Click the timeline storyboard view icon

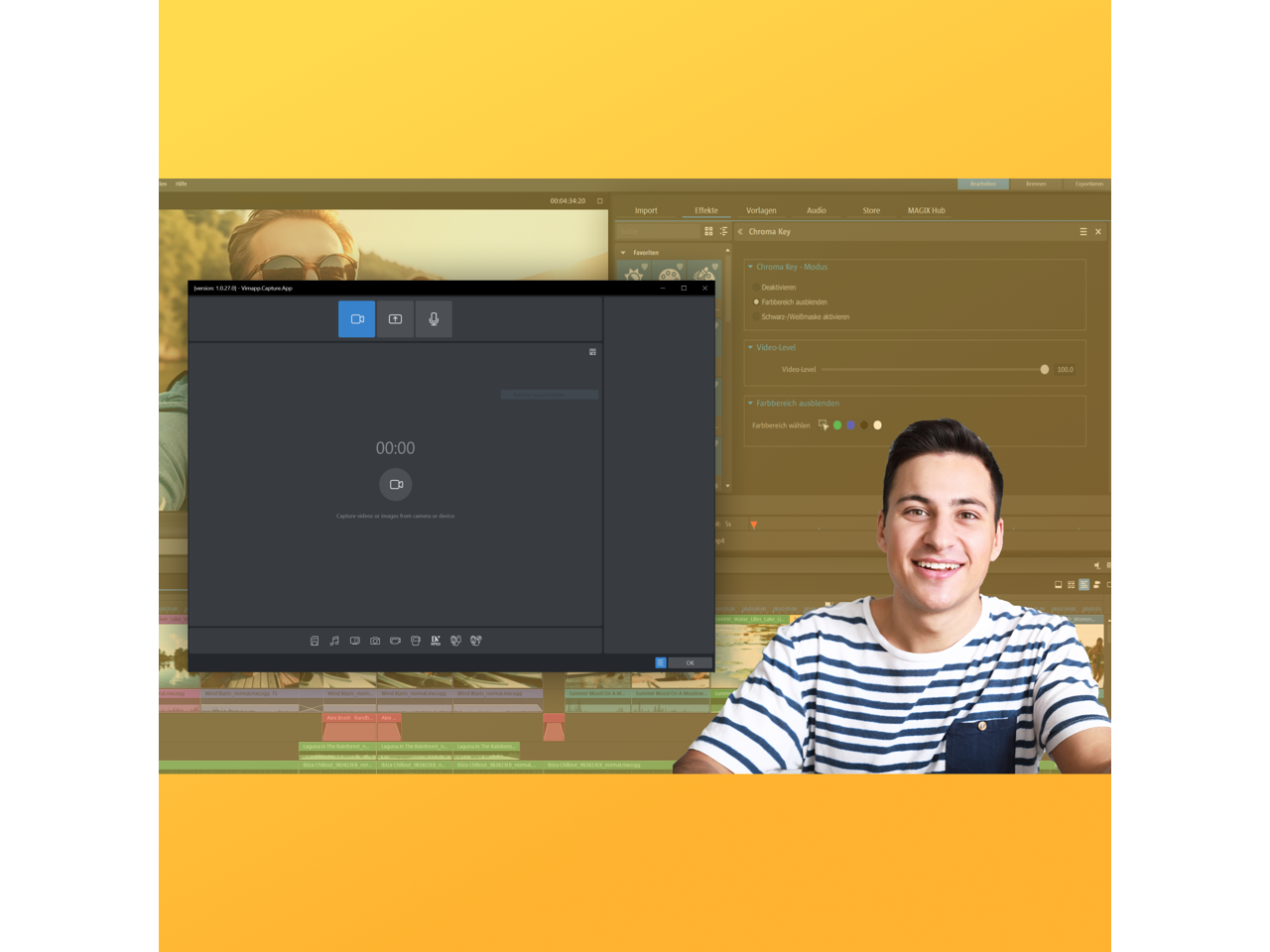(x=1059, y=585)
